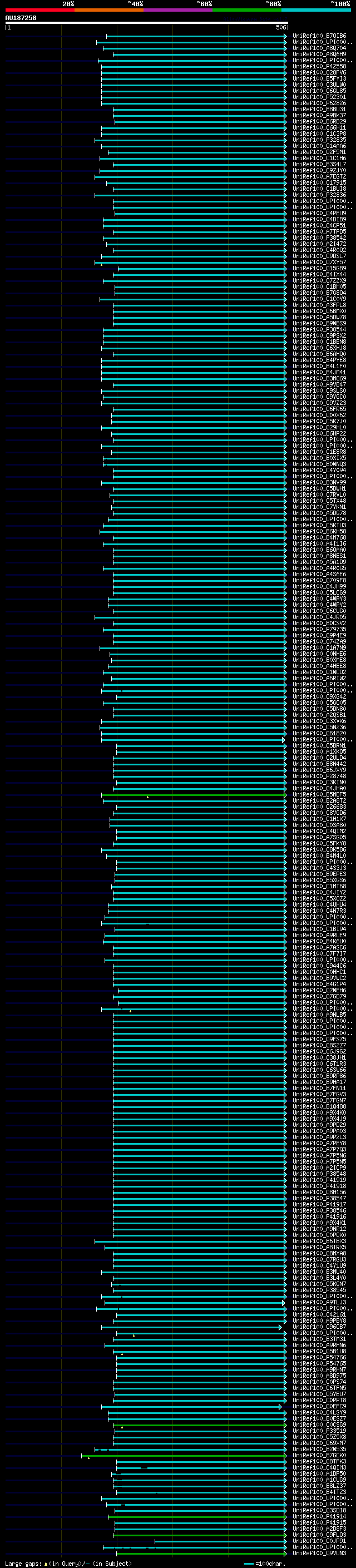Select hit label UniRef100_Q944C6
The image size is (356, 1568).
click(319, 966)
